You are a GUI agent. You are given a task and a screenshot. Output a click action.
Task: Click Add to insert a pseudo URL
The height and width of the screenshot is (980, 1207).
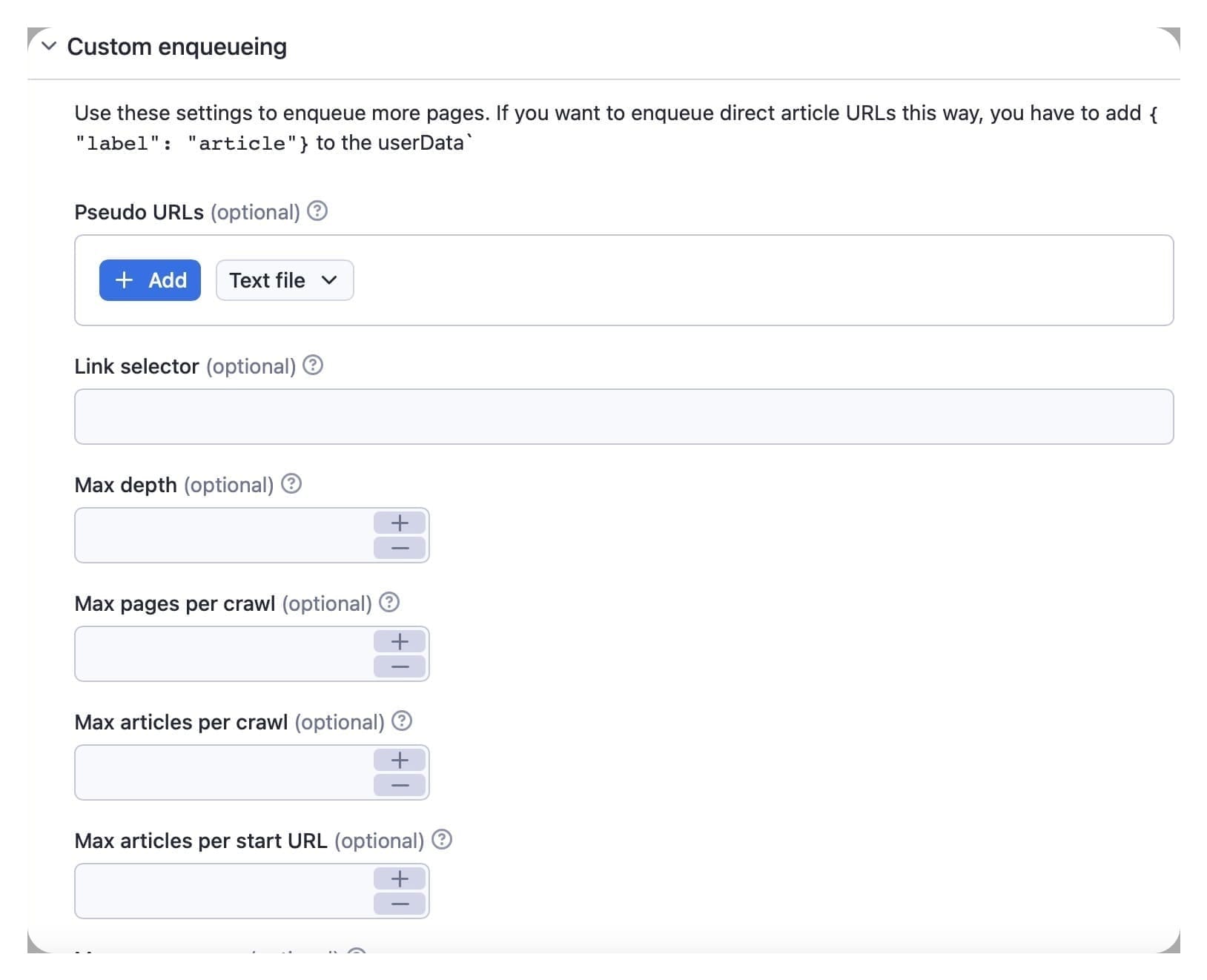(150, 280)
